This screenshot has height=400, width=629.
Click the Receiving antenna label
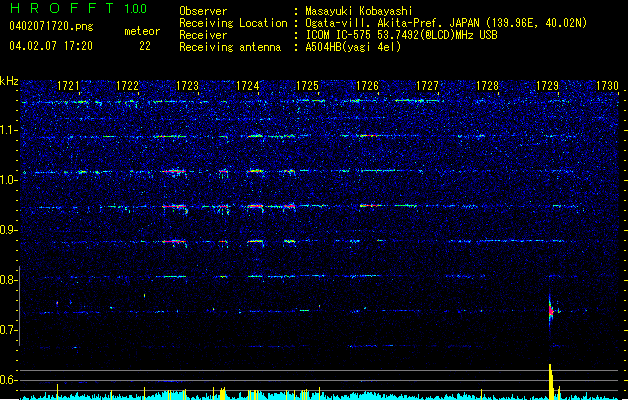coord(230,47)
